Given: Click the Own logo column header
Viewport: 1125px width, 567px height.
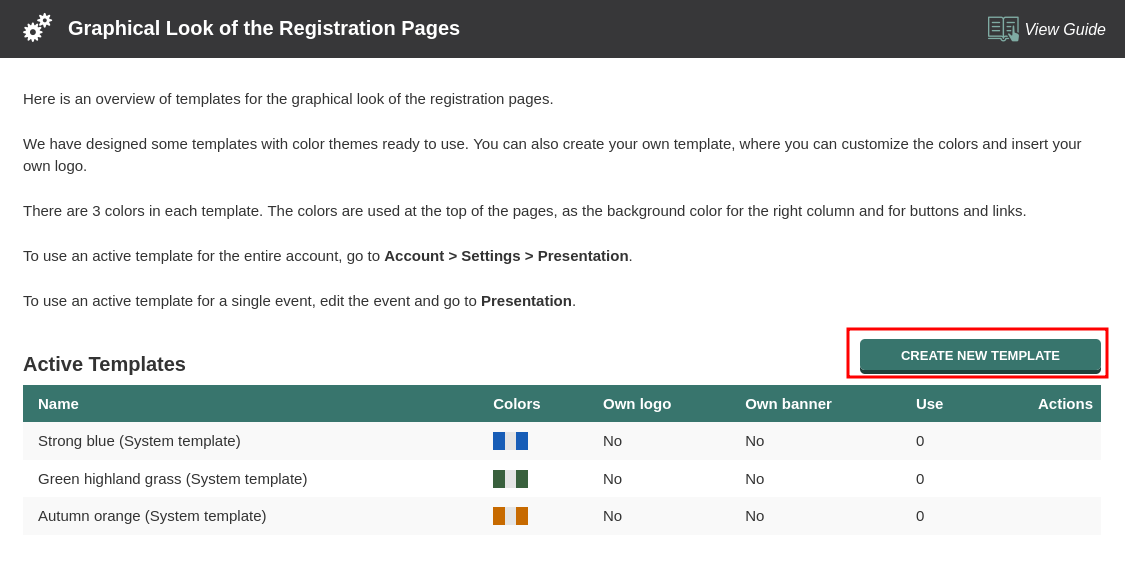Looking at the screenshot, I should coord(636,404).
